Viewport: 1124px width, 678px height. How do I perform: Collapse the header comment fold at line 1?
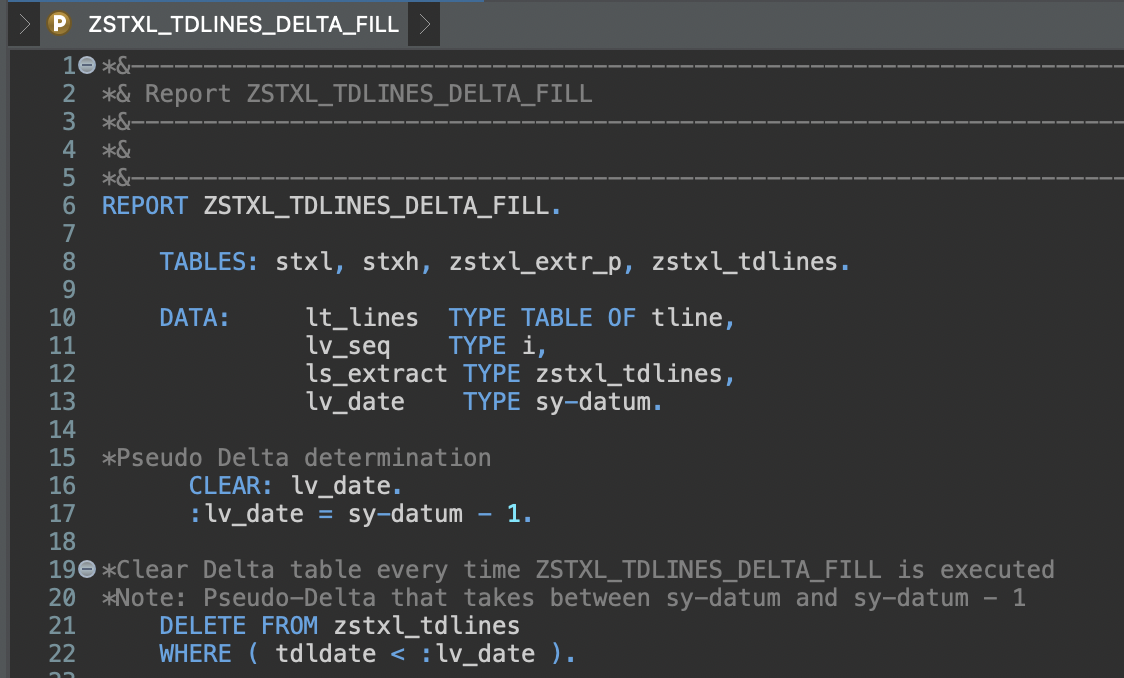(x=87, y=65)
